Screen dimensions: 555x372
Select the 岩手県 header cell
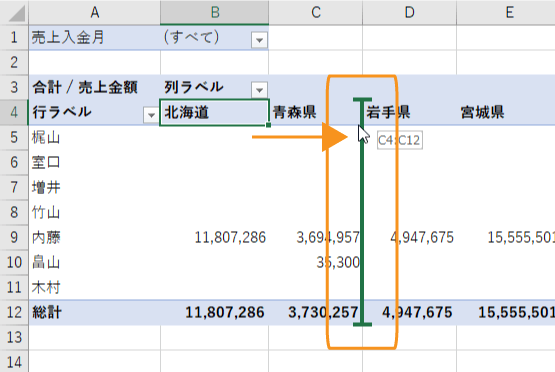410,113
